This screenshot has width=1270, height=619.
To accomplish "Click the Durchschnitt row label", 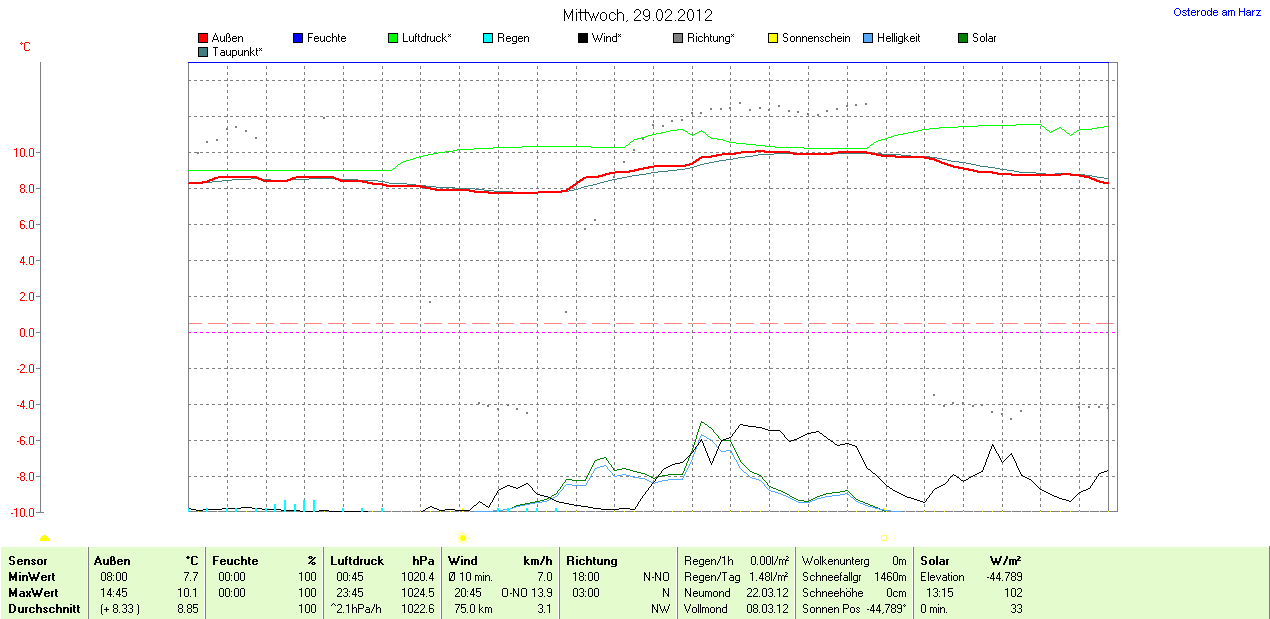I will point(44,609).
